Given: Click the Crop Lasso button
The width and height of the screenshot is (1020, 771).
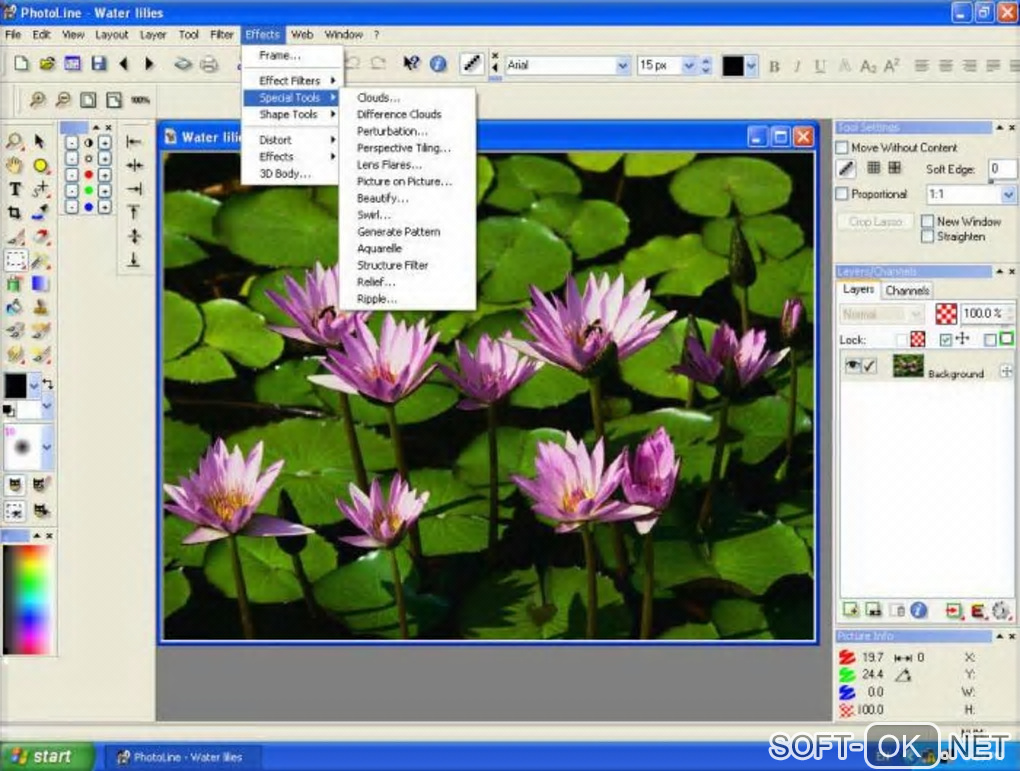Looking at the screenshot, I should tap(875, 222).
